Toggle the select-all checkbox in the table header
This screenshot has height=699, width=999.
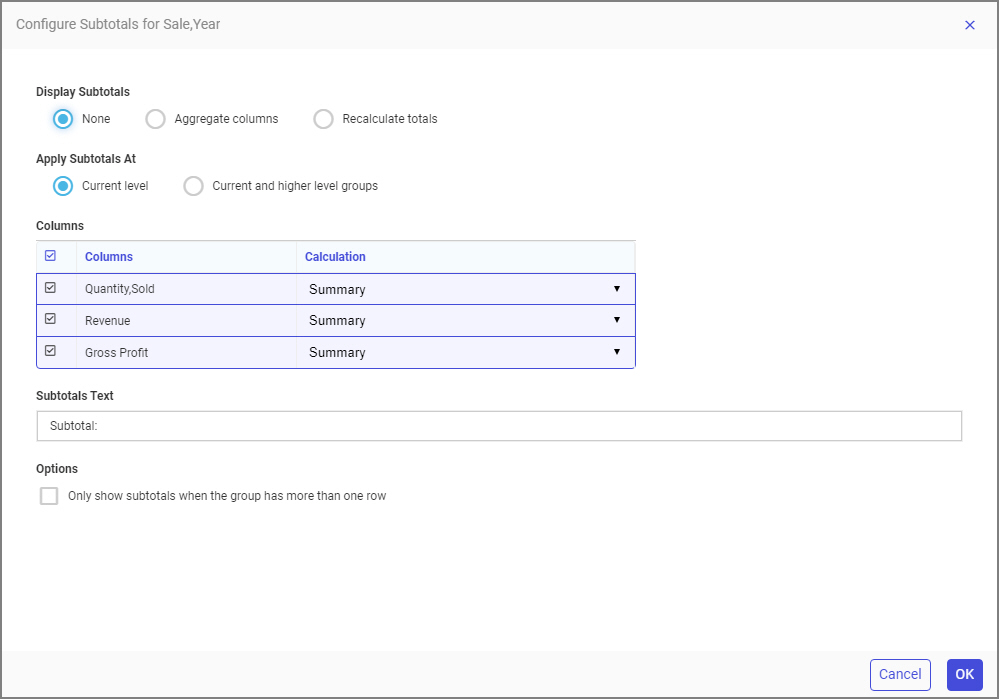click(52, 255)
